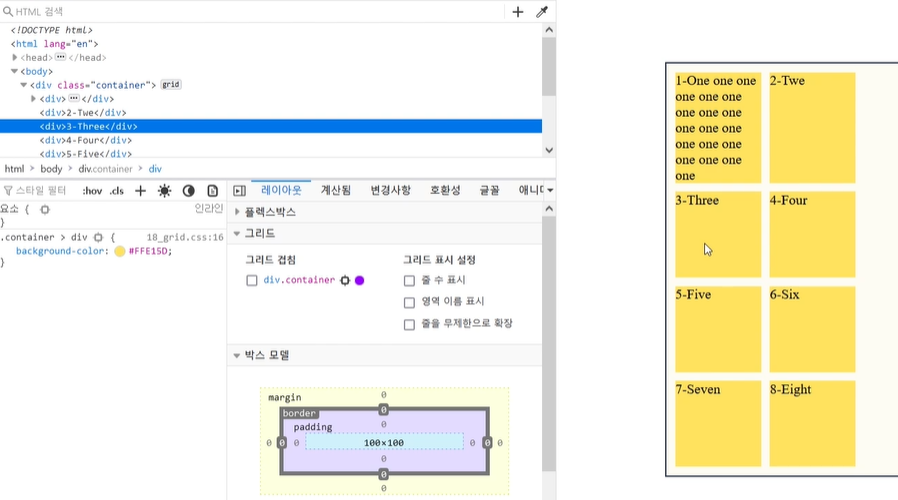Check the 줄 수 표시 option
This screenshot has width=898, height=500.
coord(409,281)
